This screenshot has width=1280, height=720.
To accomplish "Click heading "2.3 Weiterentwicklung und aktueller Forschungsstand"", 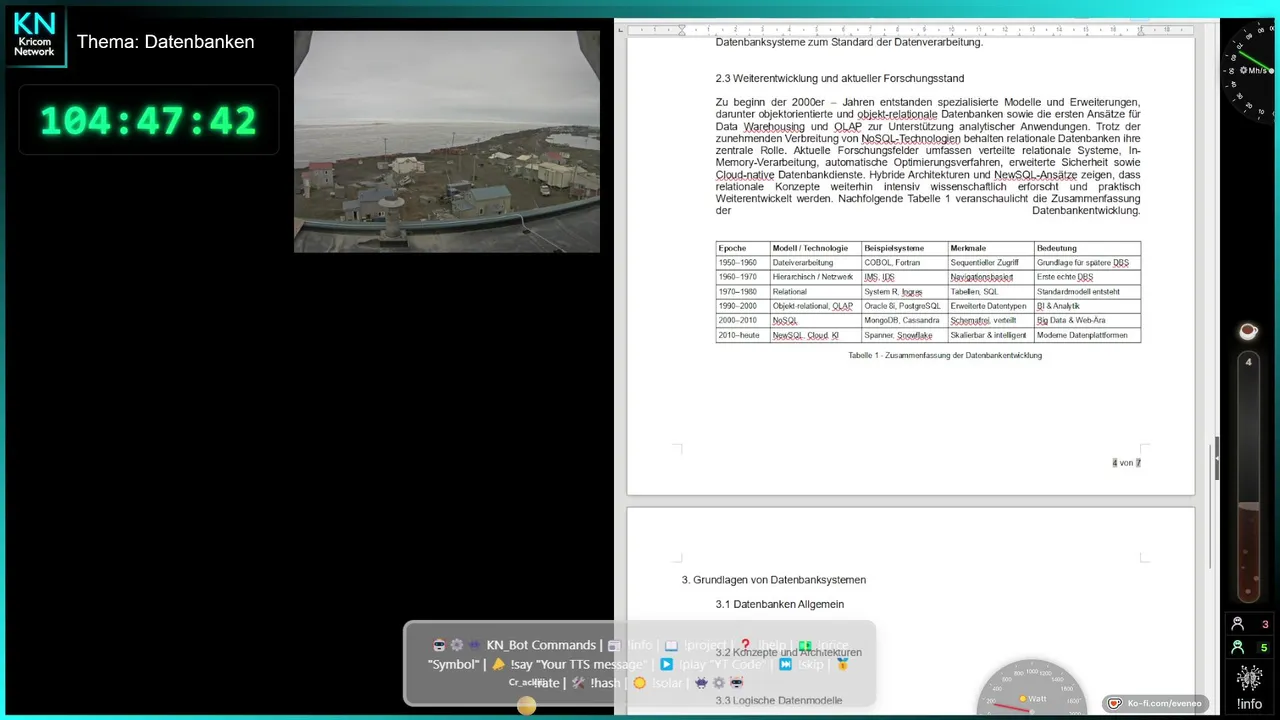I will click(x=840, y=78).
